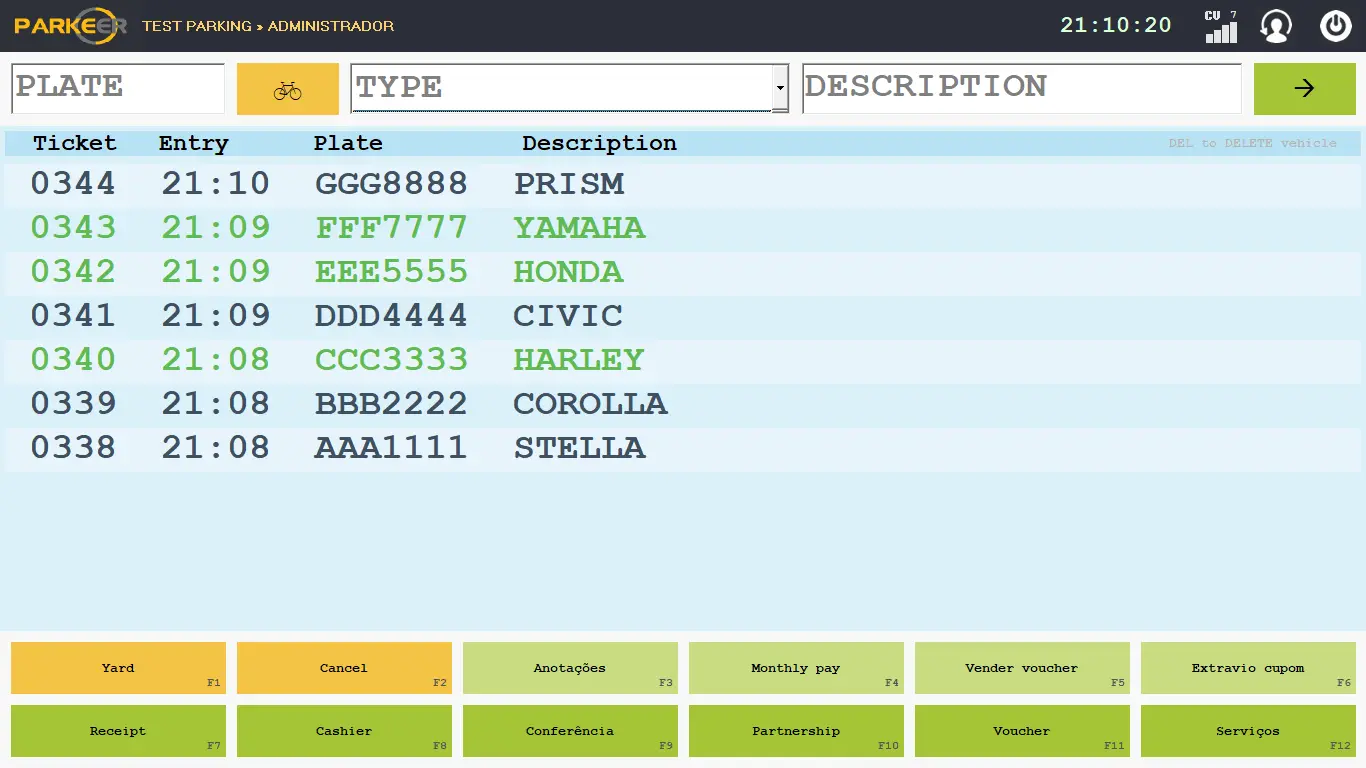Click TEST PARKING » ADMINISTRADOR title
The height and width of the screenshot is (768, 1366).
[268, 26]
